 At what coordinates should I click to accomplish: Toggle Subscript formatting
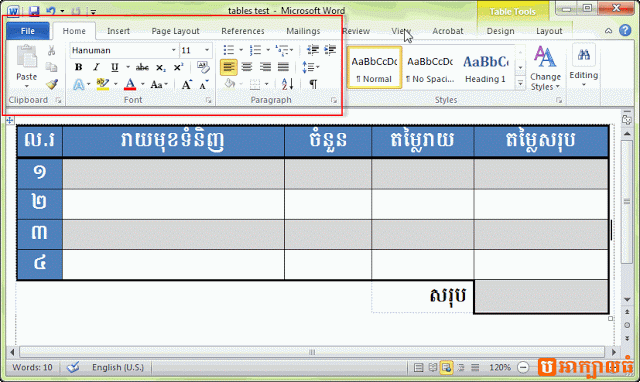coord(161,68)
